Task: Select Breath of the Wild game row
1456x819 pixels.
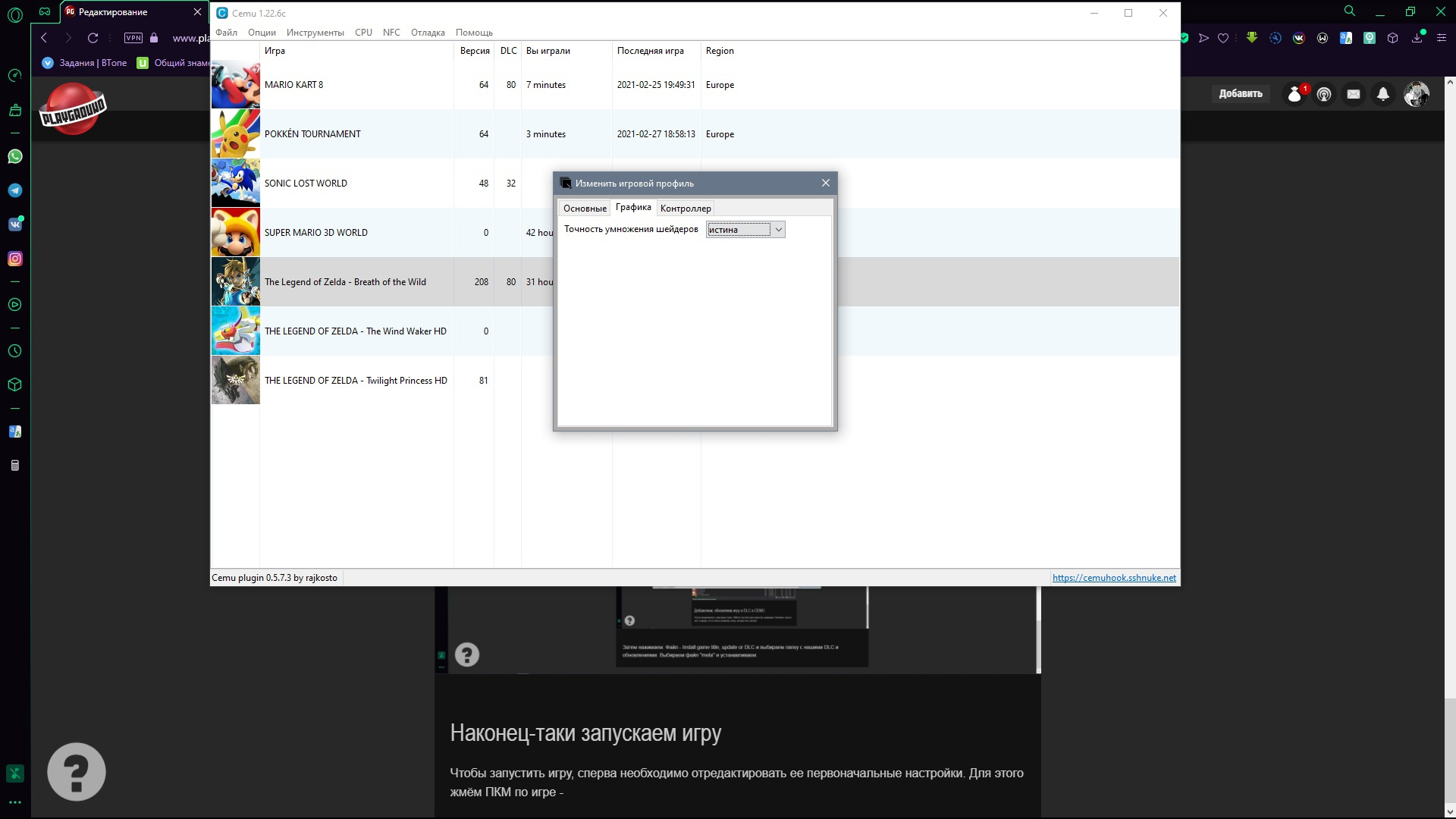Action: coord(382,282)
